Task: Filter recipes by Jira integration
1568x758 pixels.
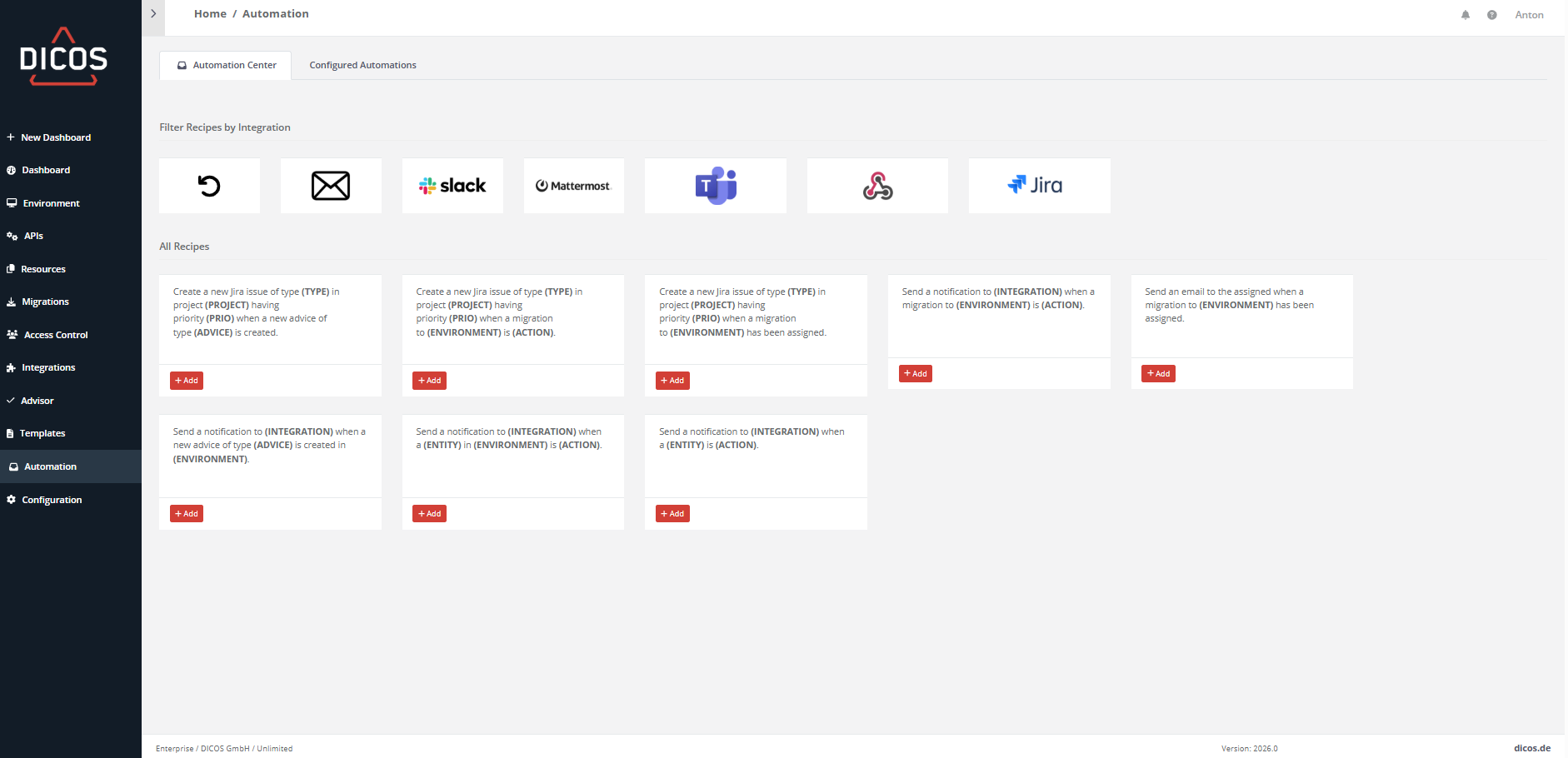Action: (x=1039, y=186)
